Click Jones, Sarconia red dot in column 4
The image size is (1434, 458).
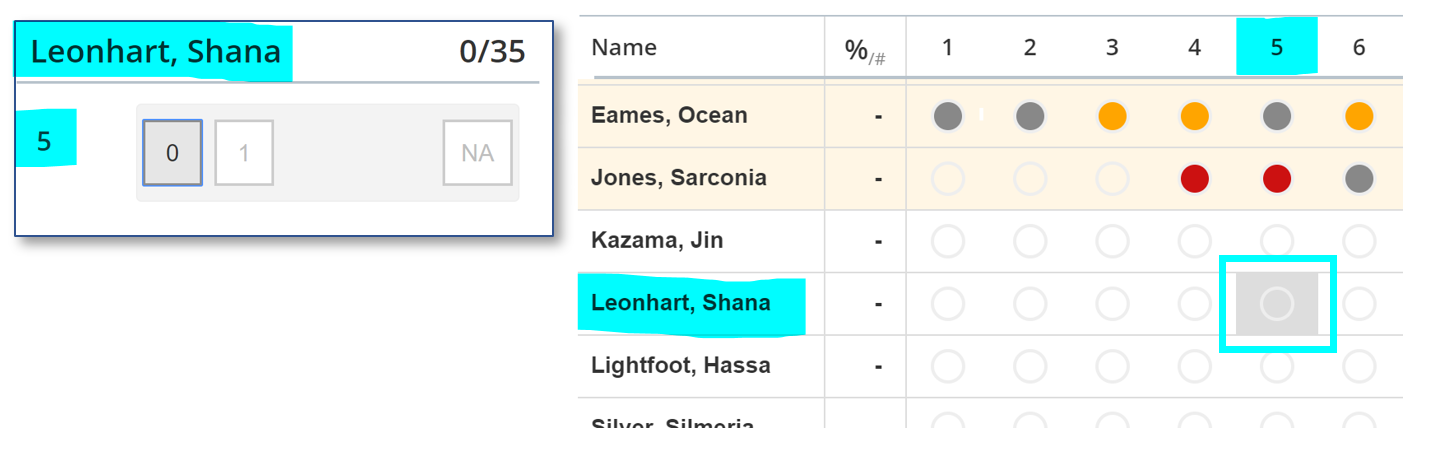pos(1194,179)
